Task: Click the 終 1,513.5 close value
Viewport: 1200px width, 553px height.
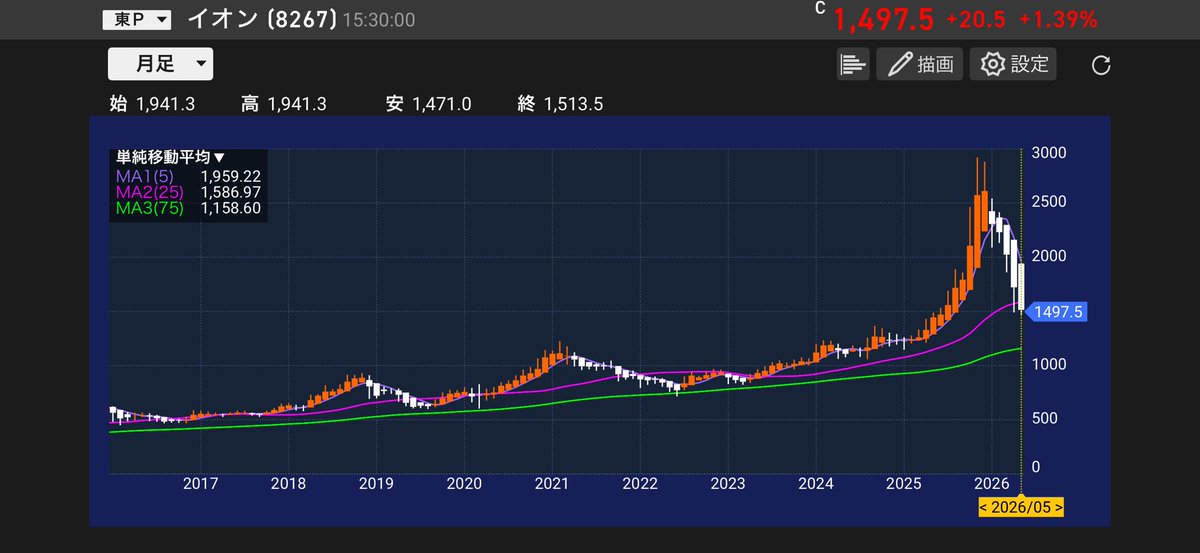Action: pyautogui.click(x=560, y=104)
